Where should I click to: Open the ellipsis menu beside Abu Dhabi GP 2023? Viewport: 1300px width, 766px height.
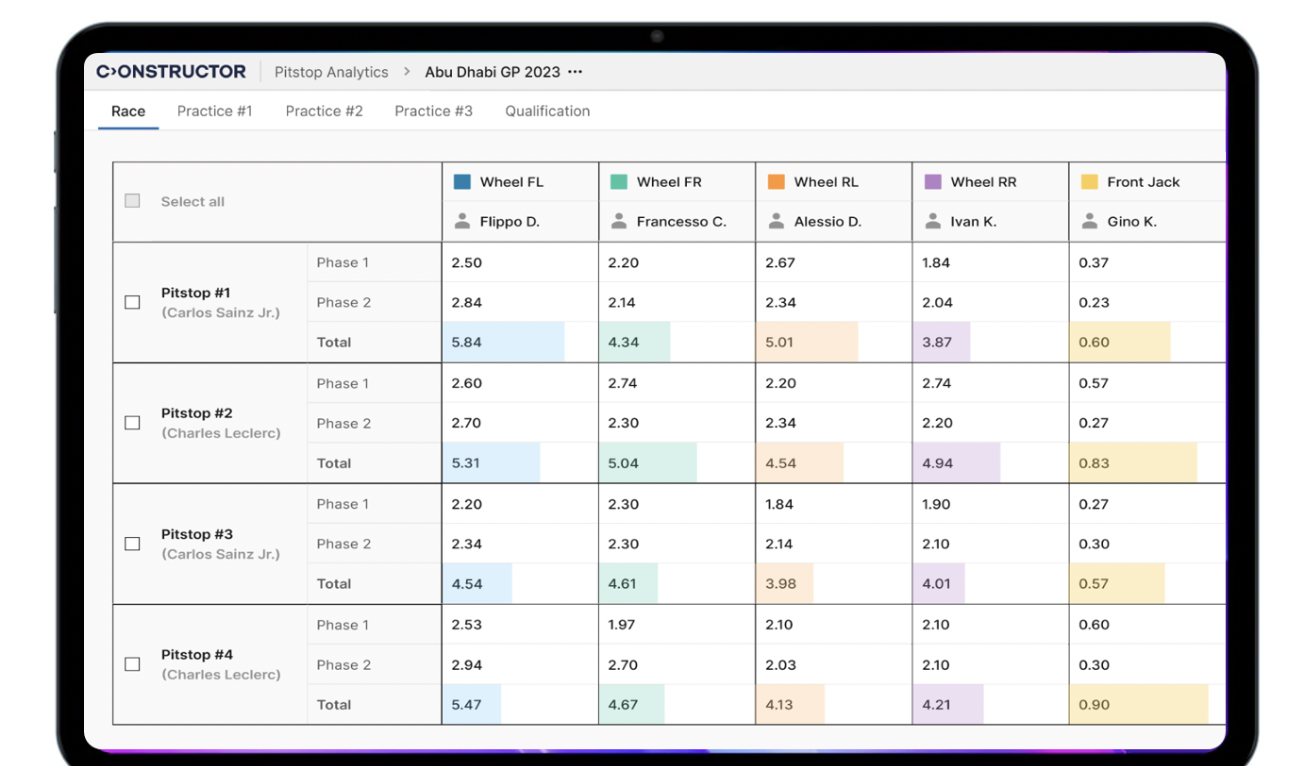point(574,71)
